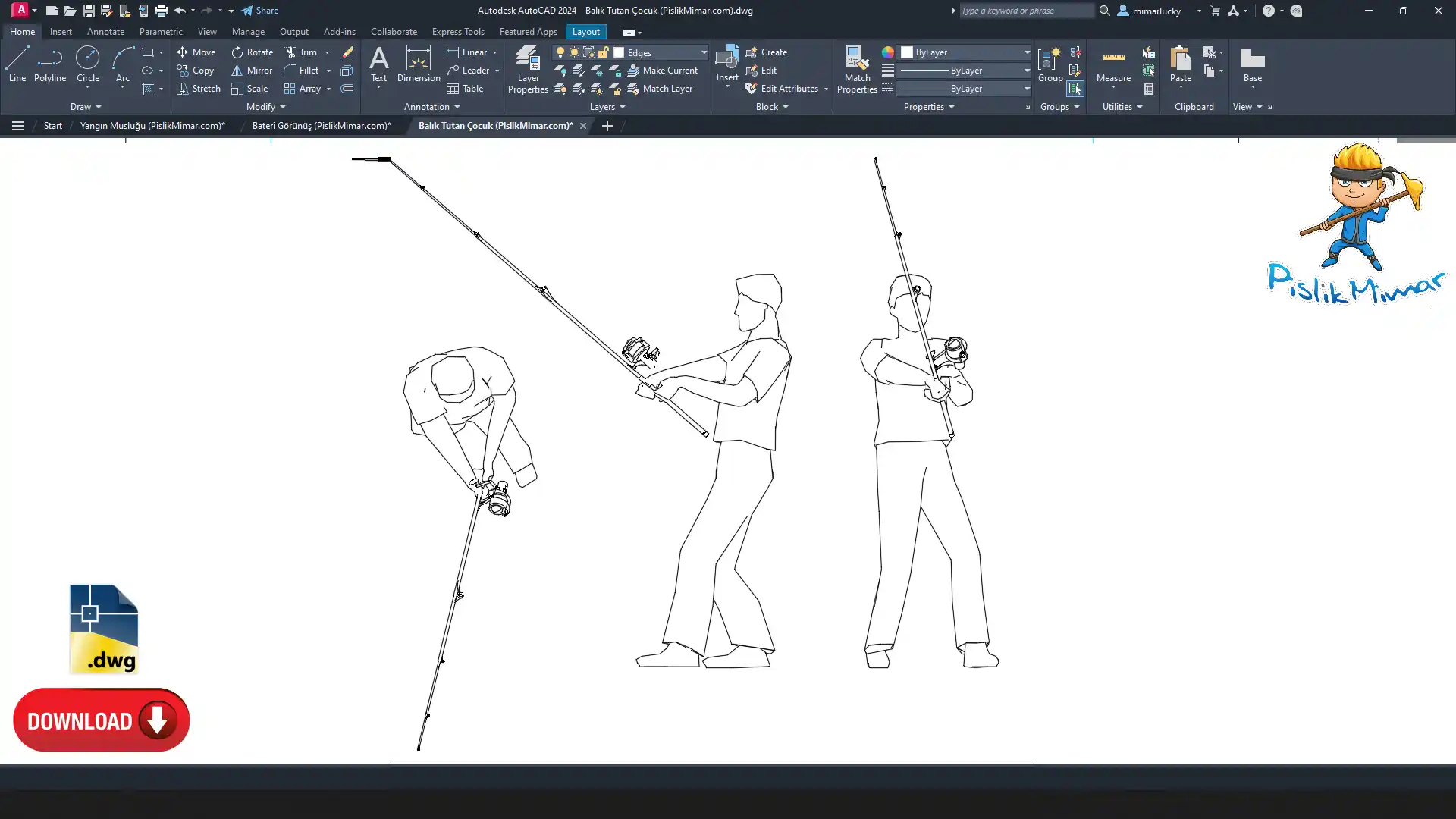The width and height of the screenshot is (1456, 819).
Task: Open the ByLayer object color dropdown
Action: 1027,52
